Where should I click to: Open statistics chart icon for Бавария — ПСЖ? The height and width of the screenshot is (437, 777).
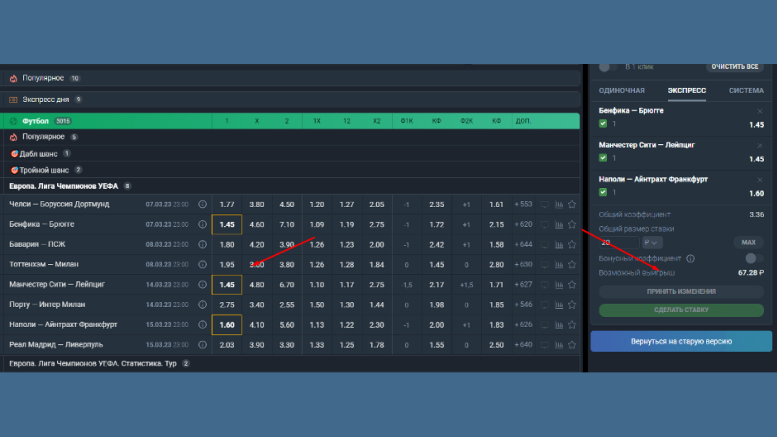click(558, 244)
